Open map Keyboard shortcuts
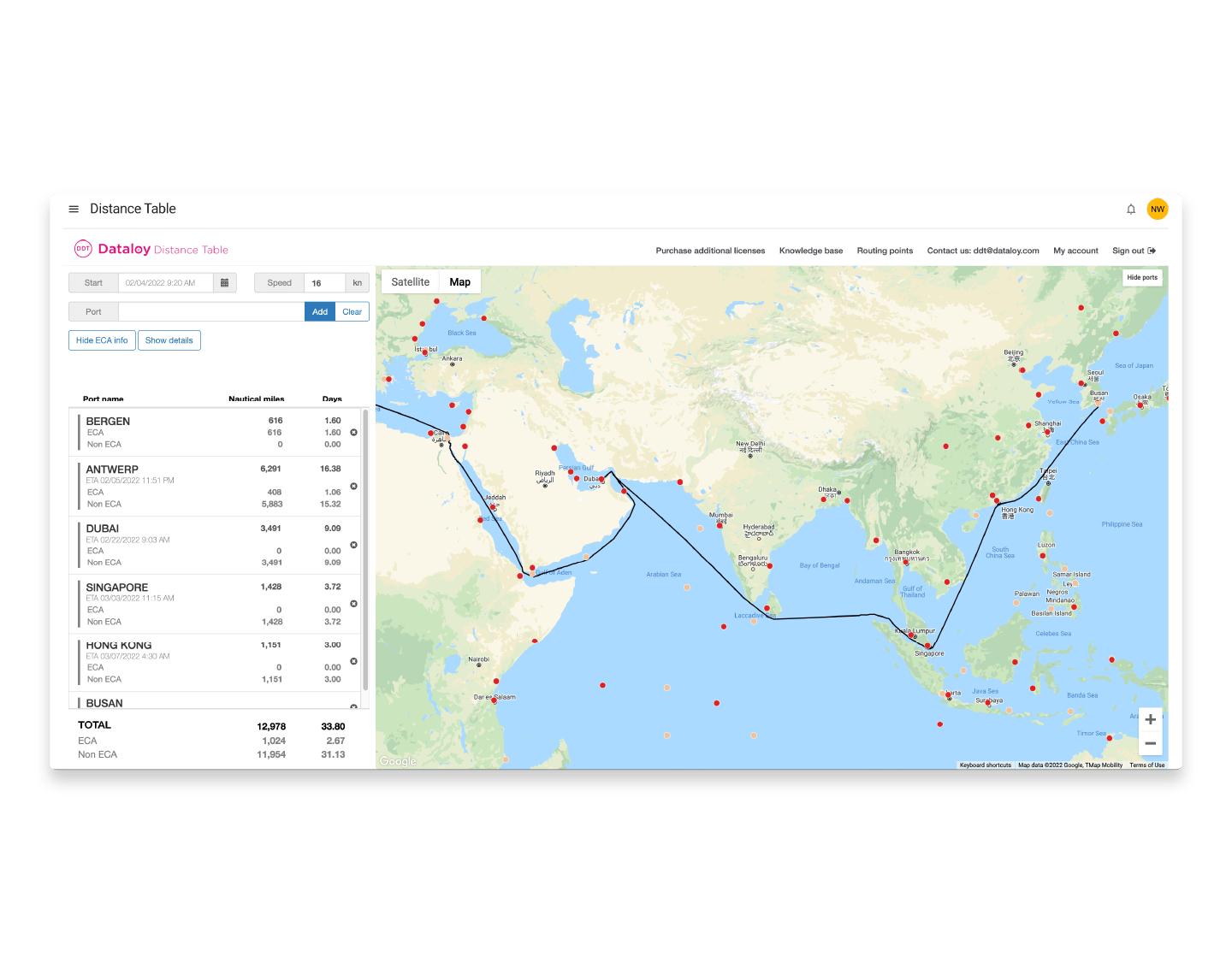 pos(986,765)
